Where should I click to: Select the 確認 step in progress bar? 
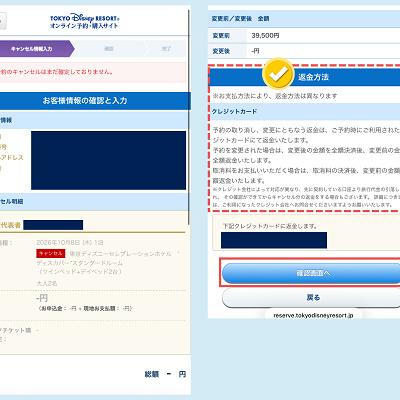click(x=109, y=49)
